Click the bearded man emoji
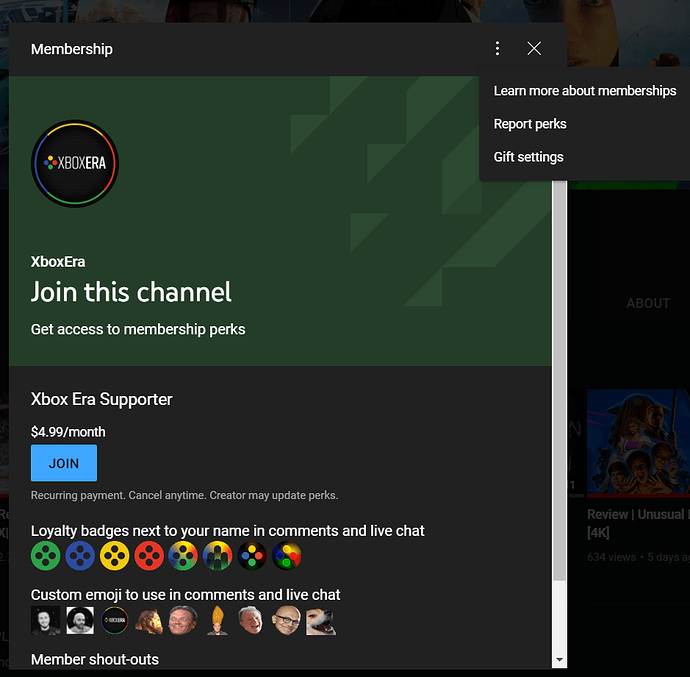 click(80, 620)
